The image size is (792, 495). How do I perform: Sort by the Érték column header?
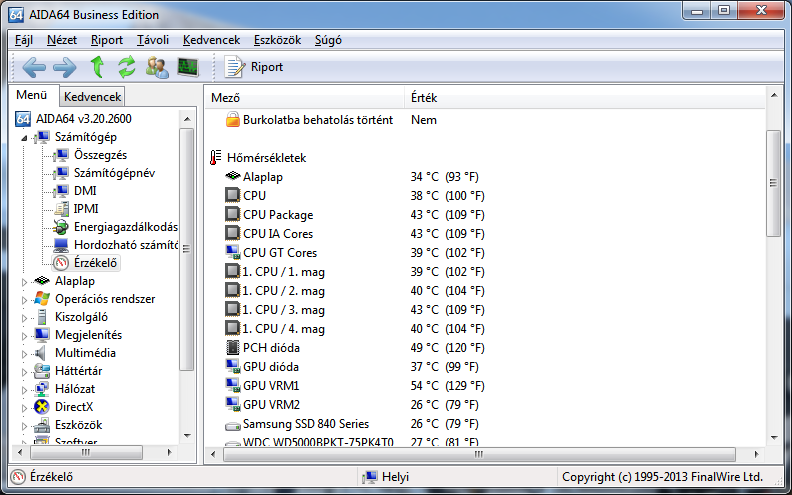point(585,97)
